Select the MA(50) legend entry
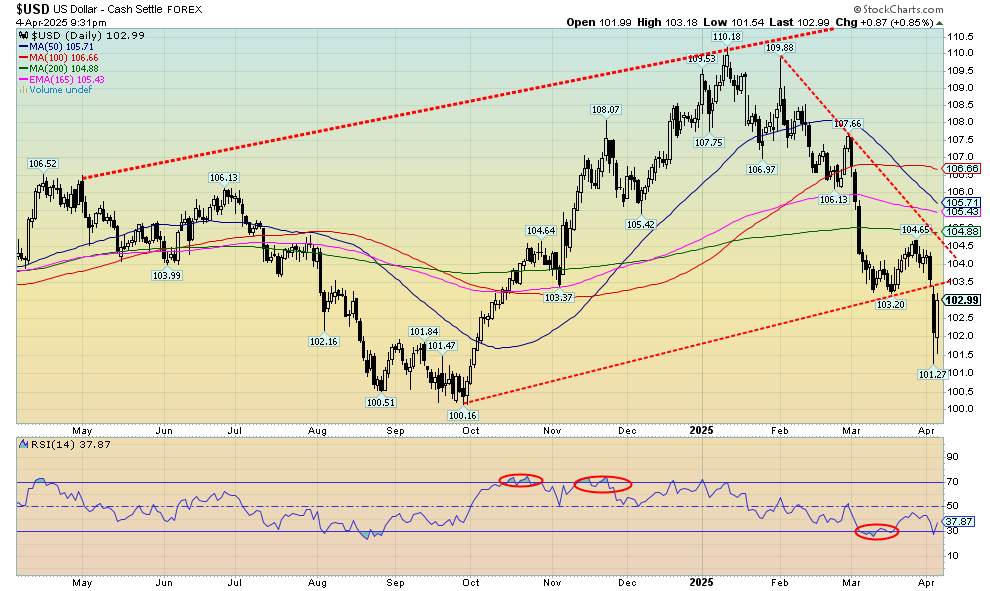 click(x=57, y=46)
